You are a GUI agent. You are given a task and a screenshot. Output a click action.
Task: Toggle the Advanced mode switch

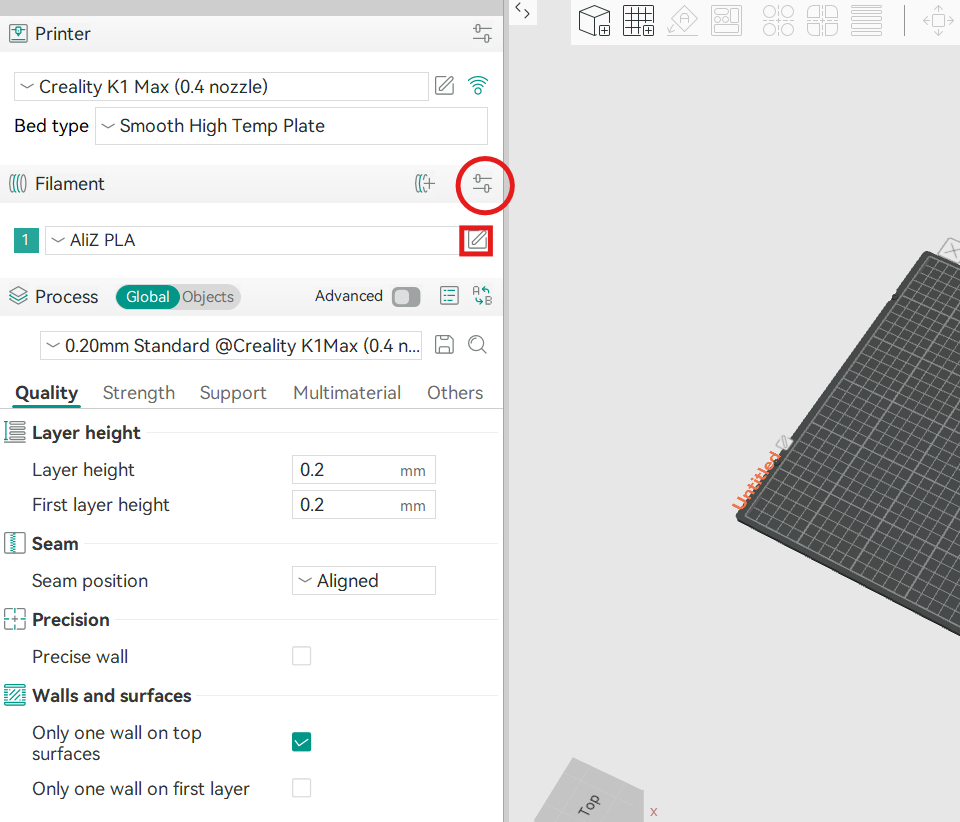point(406,297)
